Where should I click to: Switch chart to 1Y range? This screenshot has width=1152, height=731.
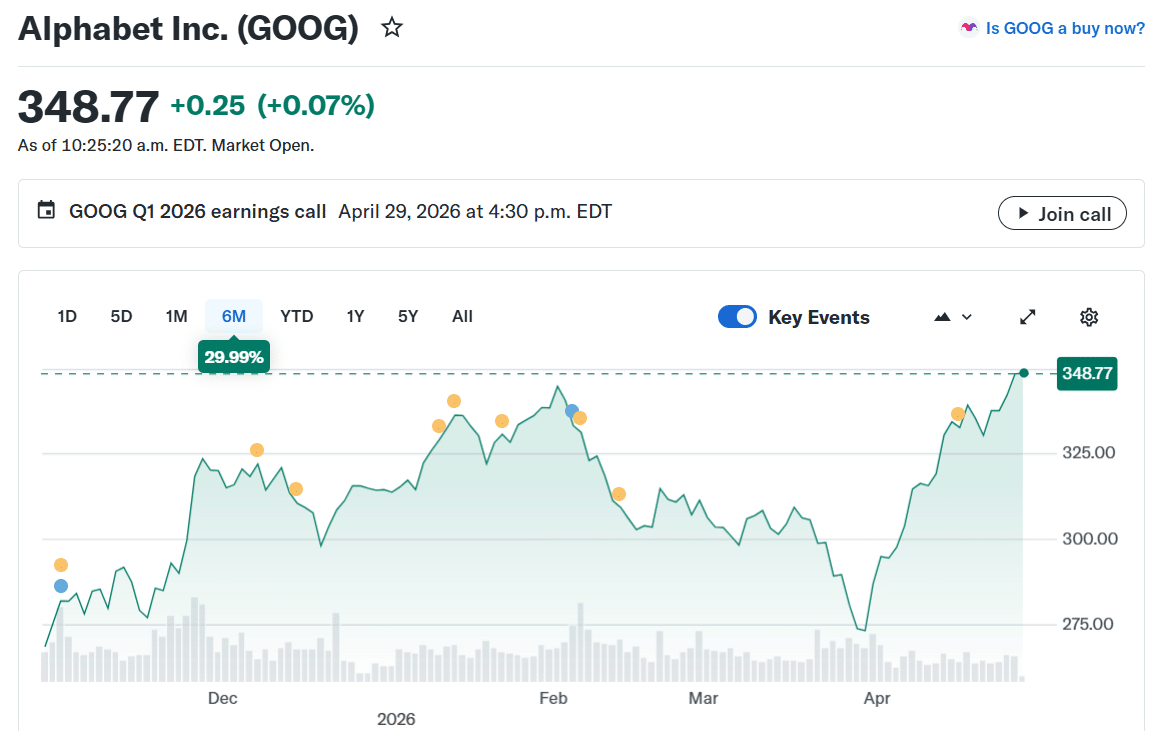(x=356, y=317)
